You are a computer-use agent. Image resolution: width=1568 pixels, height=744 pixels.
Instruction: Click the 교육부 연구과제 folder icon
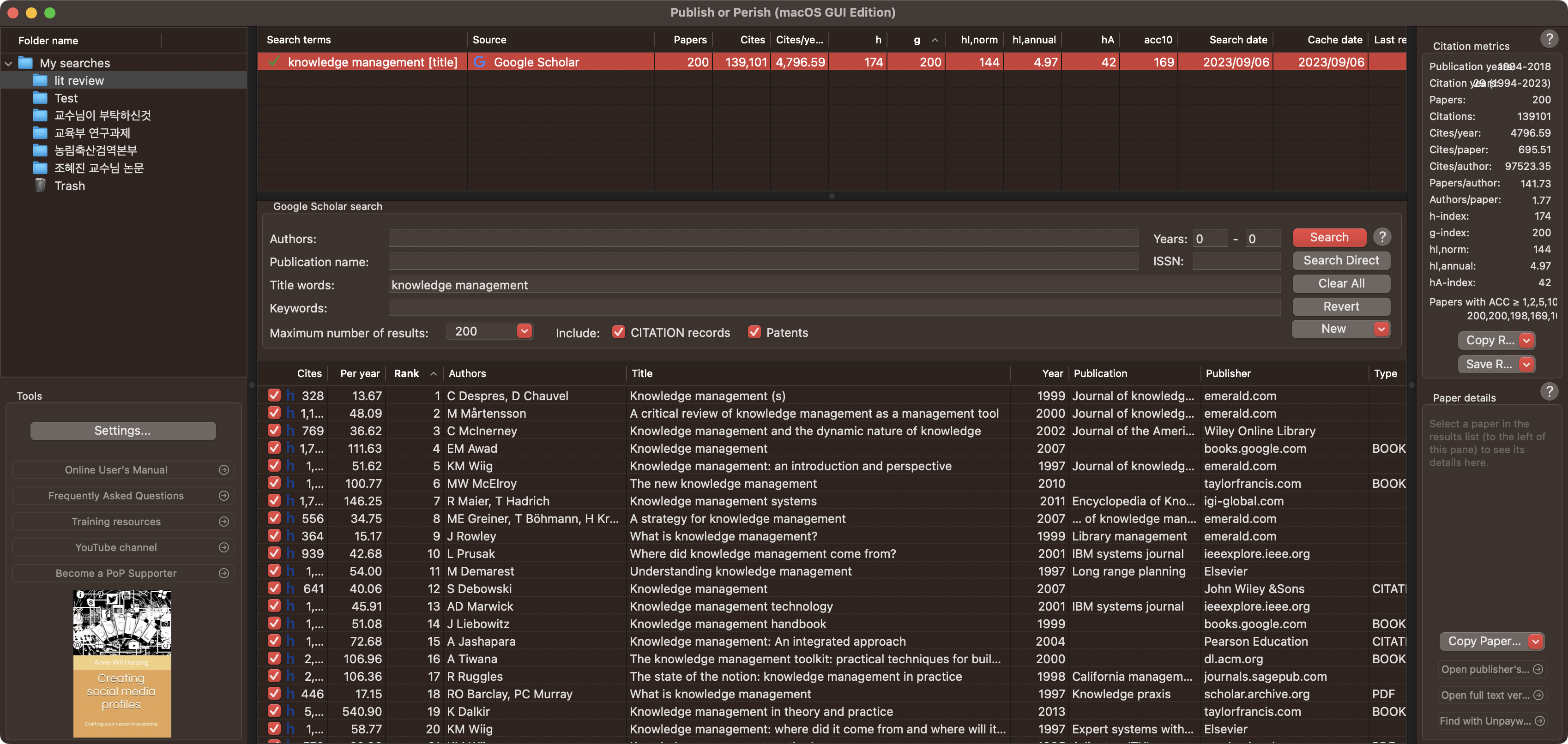click(40, 132)
